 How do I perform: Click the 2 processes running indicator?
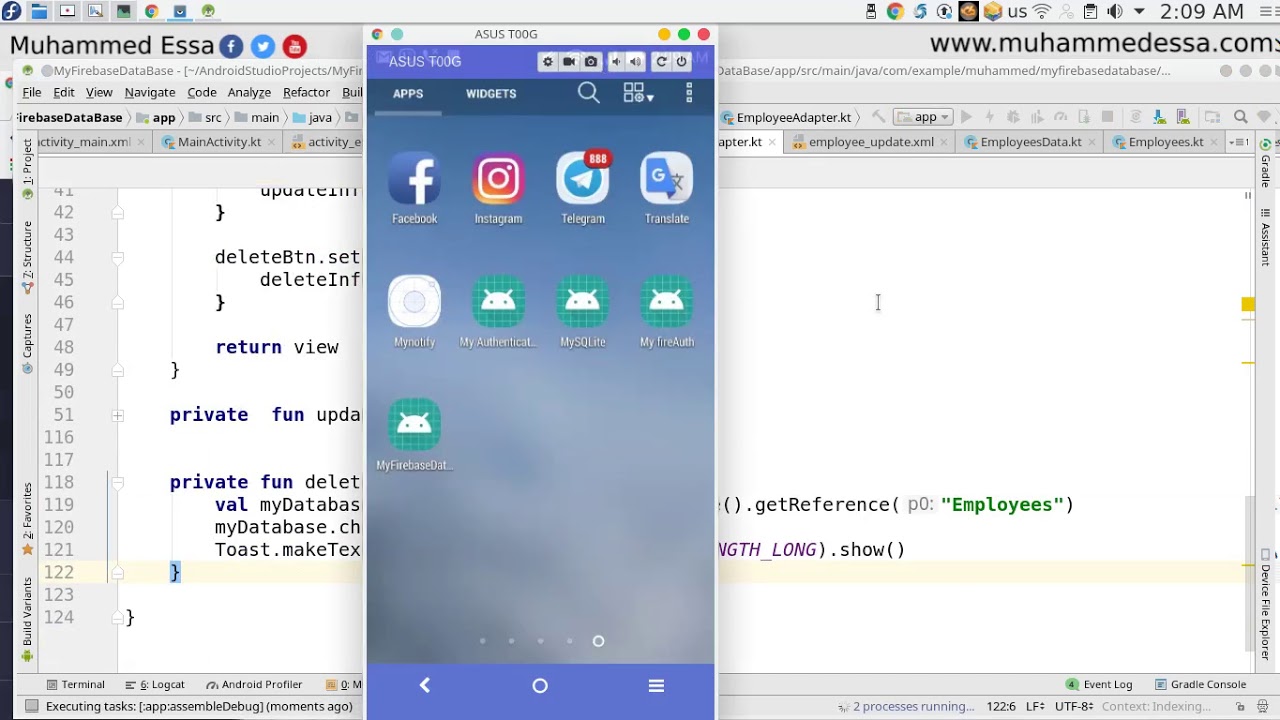[x=905, y=706]
